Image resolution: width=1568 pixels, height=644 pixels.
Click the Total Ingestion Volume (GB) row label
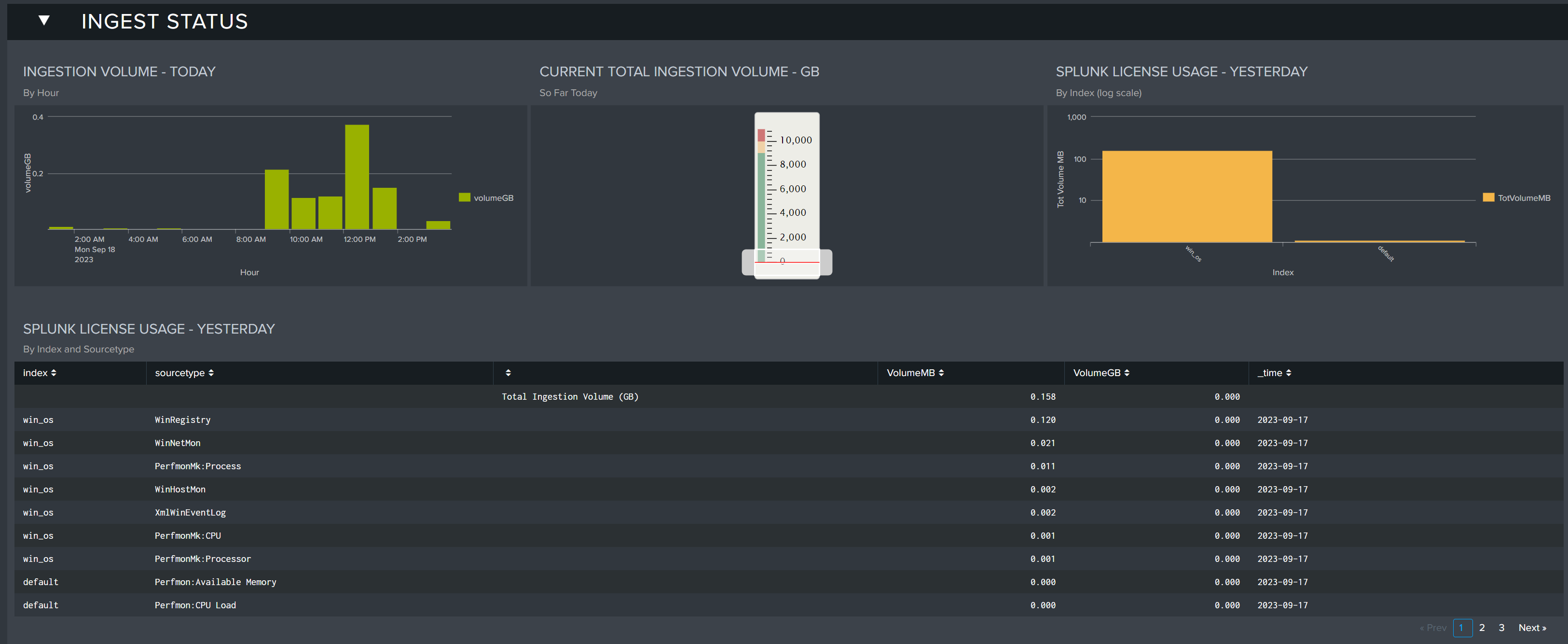click(x=570, y=397)
